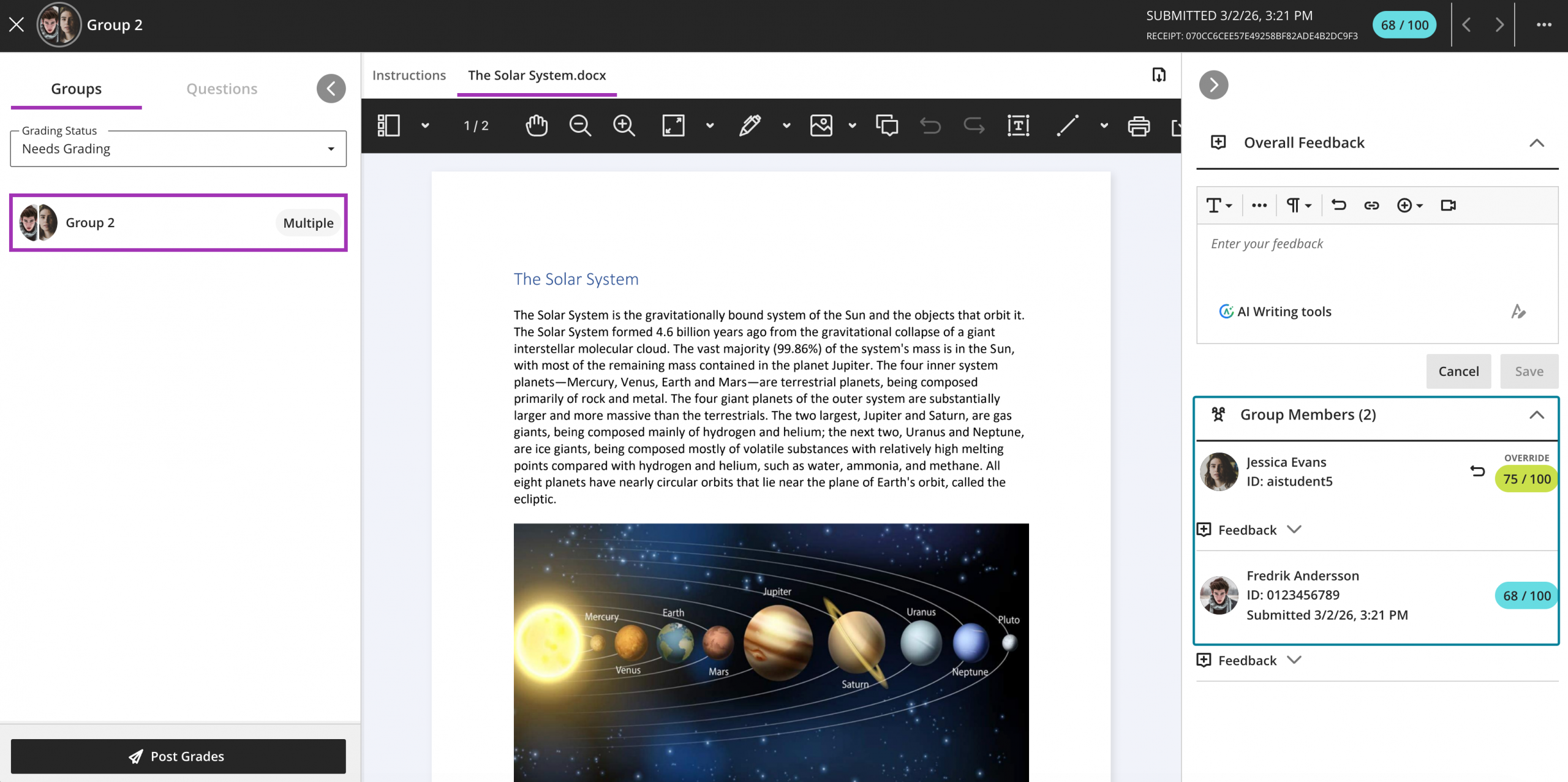This screenshot has height=782, width=1568.
Task: Add a comment annotation to the document
Action: tap(888, 126)
